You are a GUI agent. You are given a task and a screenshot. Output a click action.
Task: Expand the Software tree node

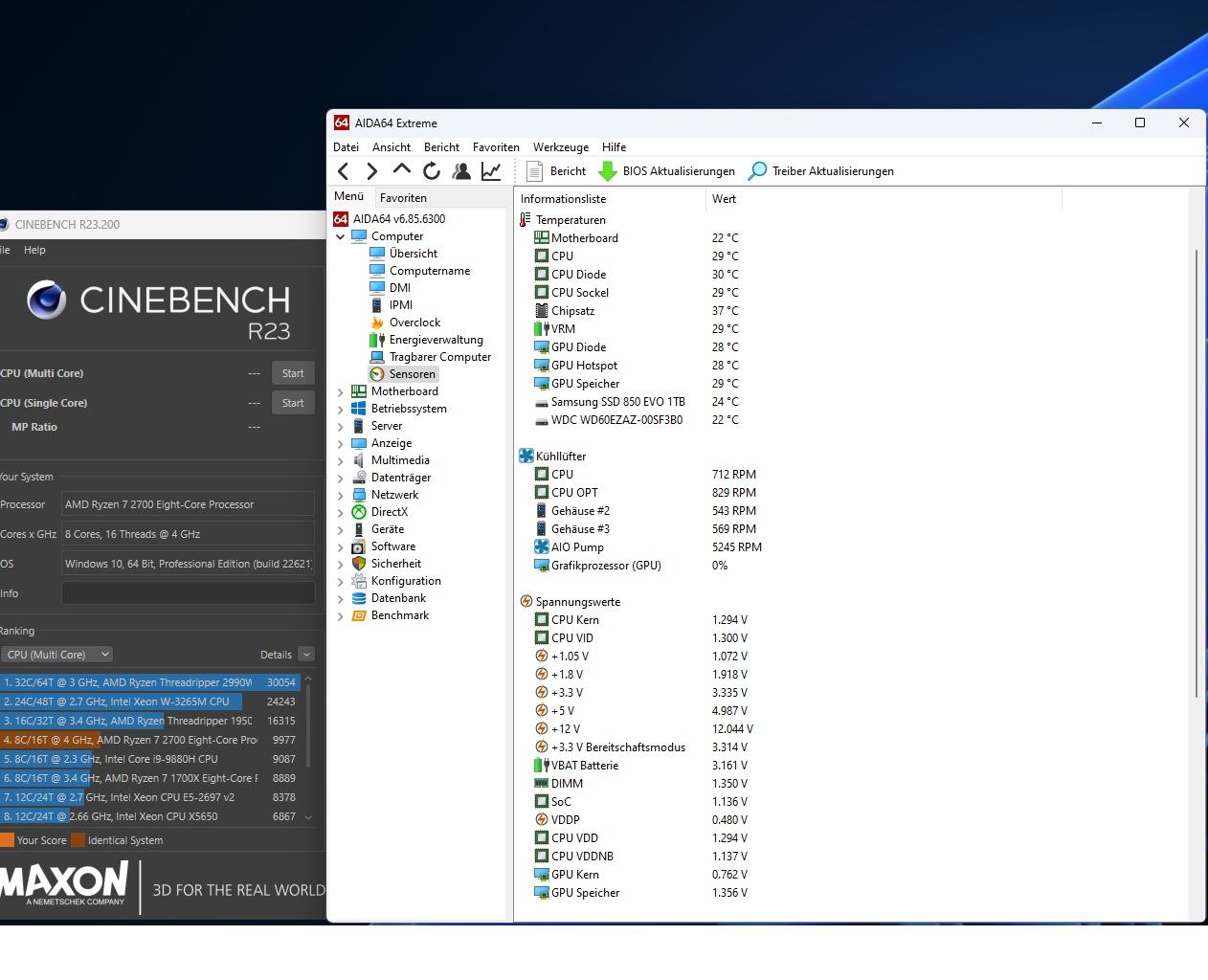tap(340, 546)
